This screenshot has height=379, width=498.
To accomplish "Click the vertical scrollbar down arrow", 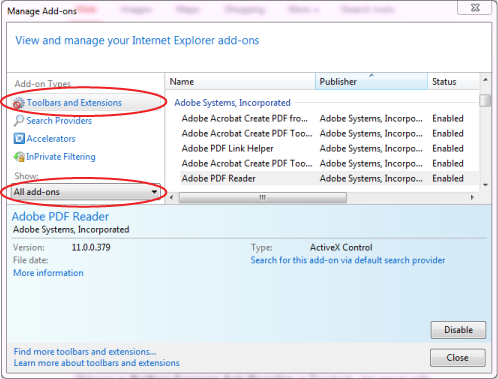I will (x=485, y=185).
